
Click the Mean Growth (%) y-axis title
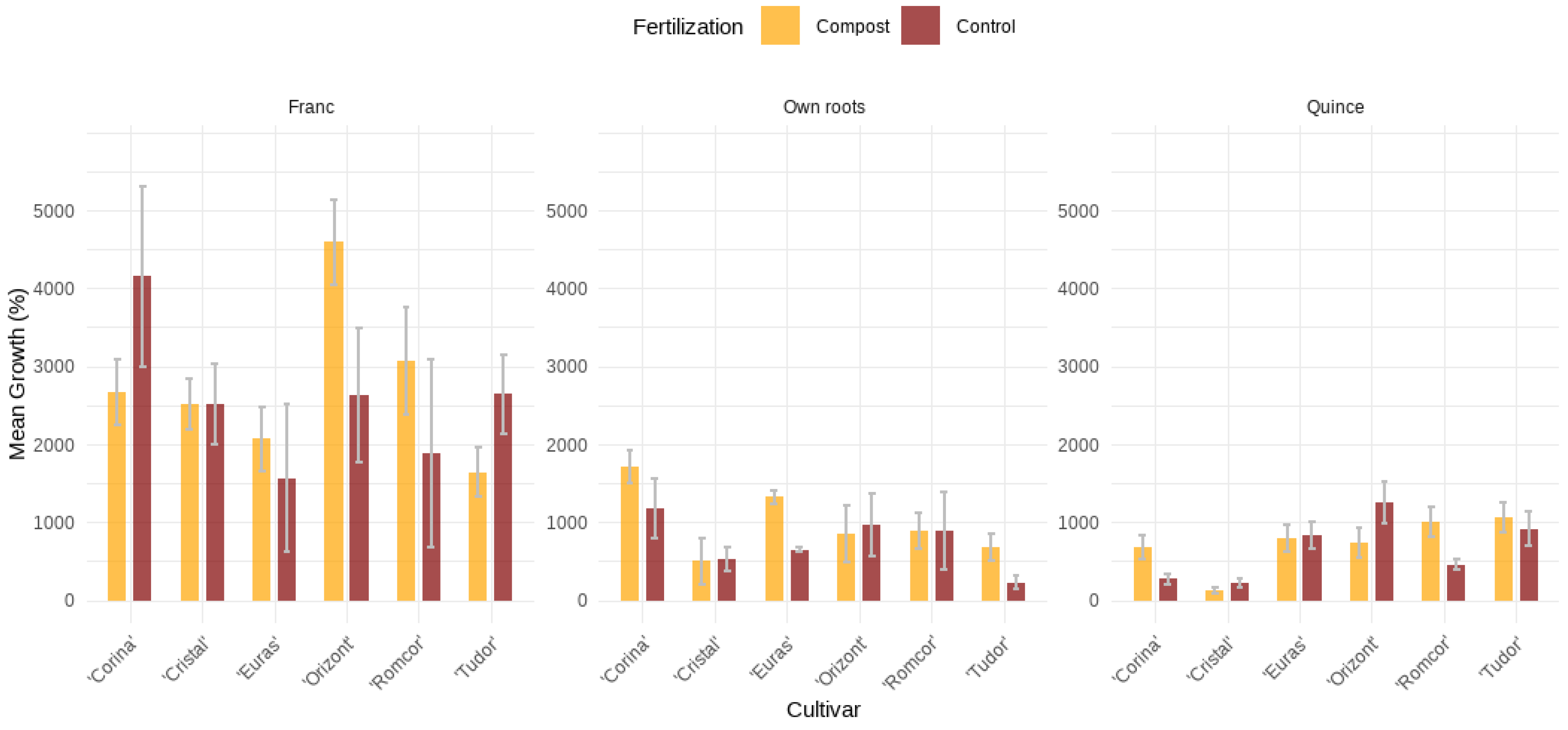click(17, 374)
